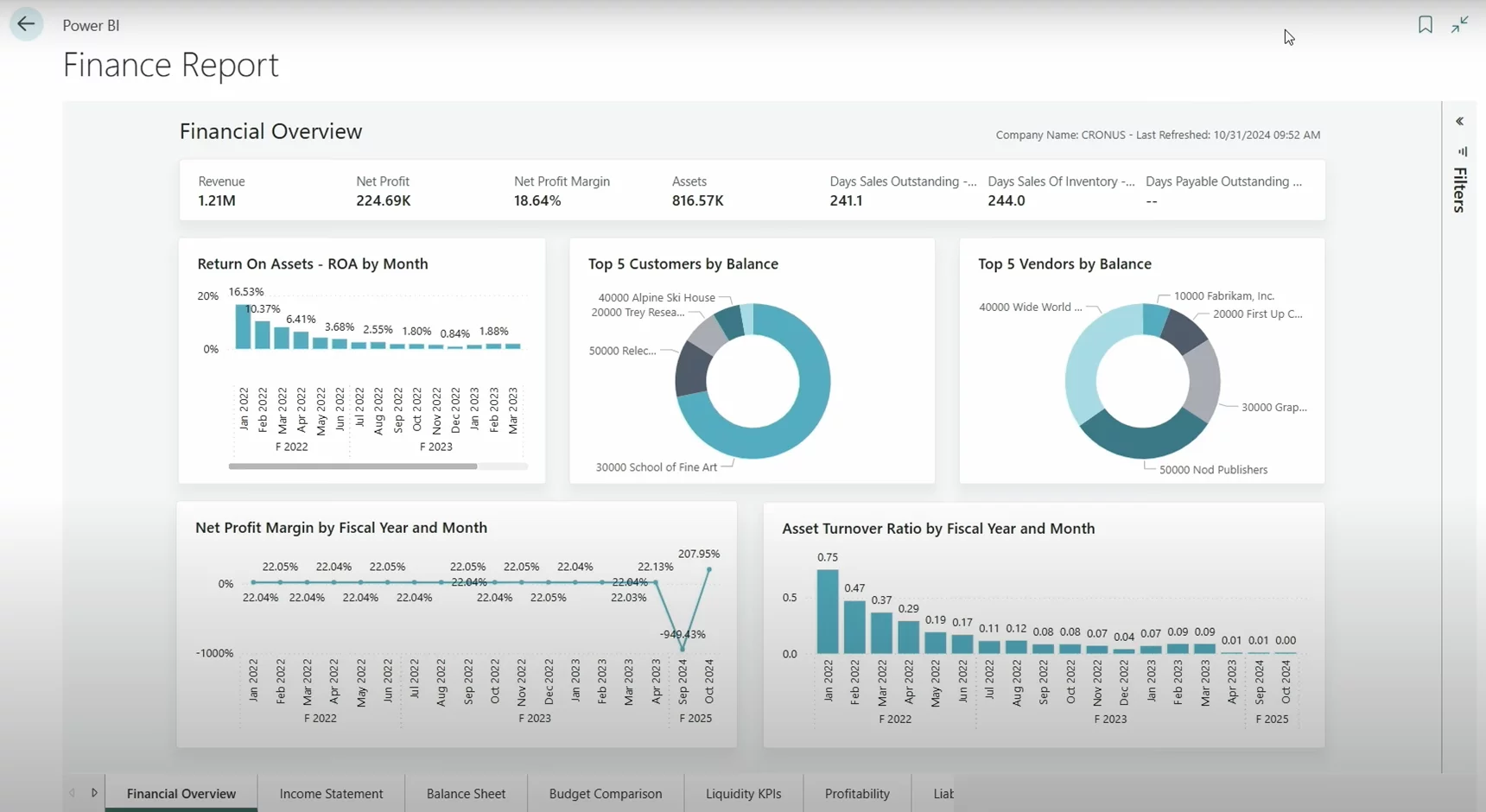Open the Profitability page

(857, 793)
